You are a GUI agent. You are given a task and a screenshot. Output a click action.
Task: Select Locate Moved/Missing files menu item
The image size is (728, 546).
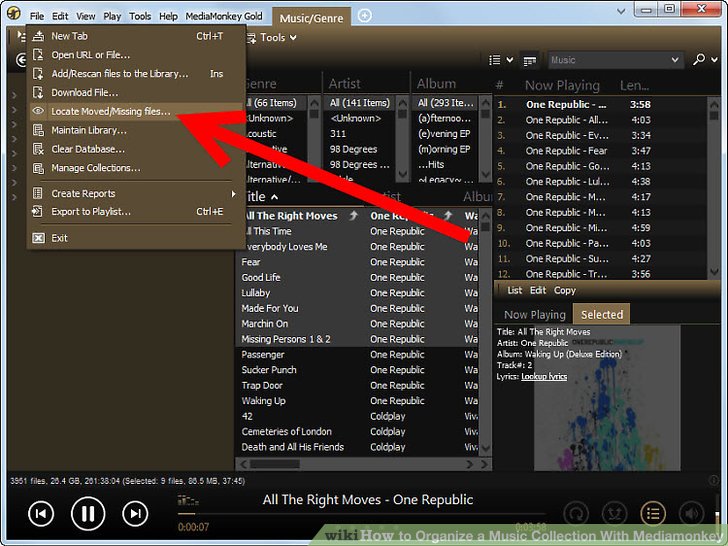pos(137,111)
